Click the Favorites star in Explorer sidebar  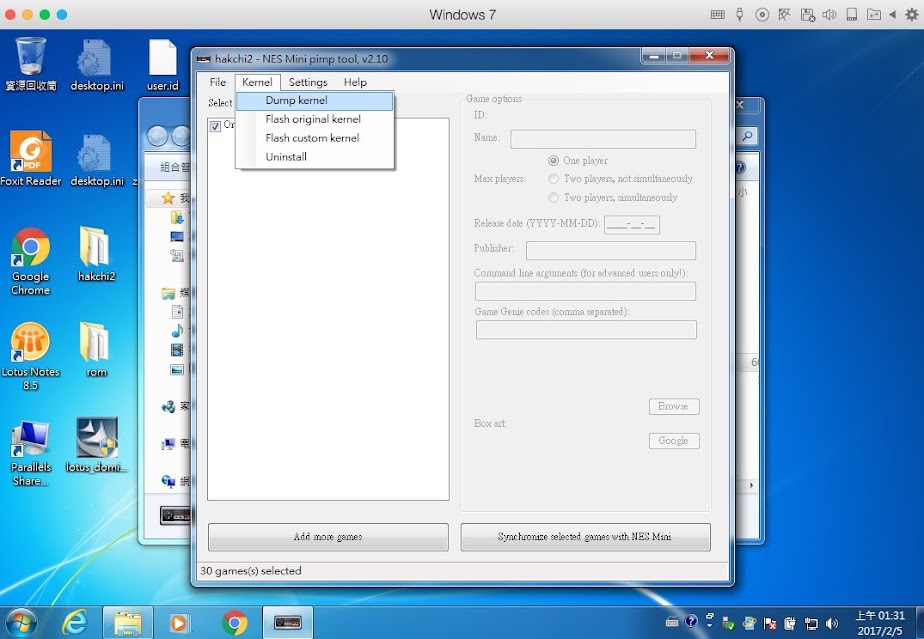169,198
